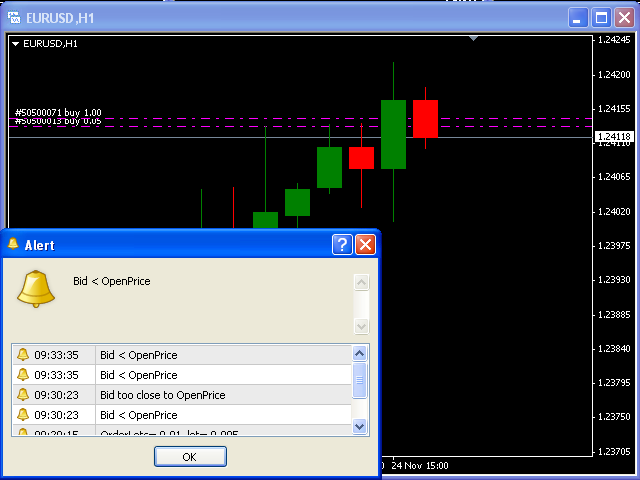Close the Alert dialog with the X
This screenshot has width=640, height=480.
coord(365,245)
